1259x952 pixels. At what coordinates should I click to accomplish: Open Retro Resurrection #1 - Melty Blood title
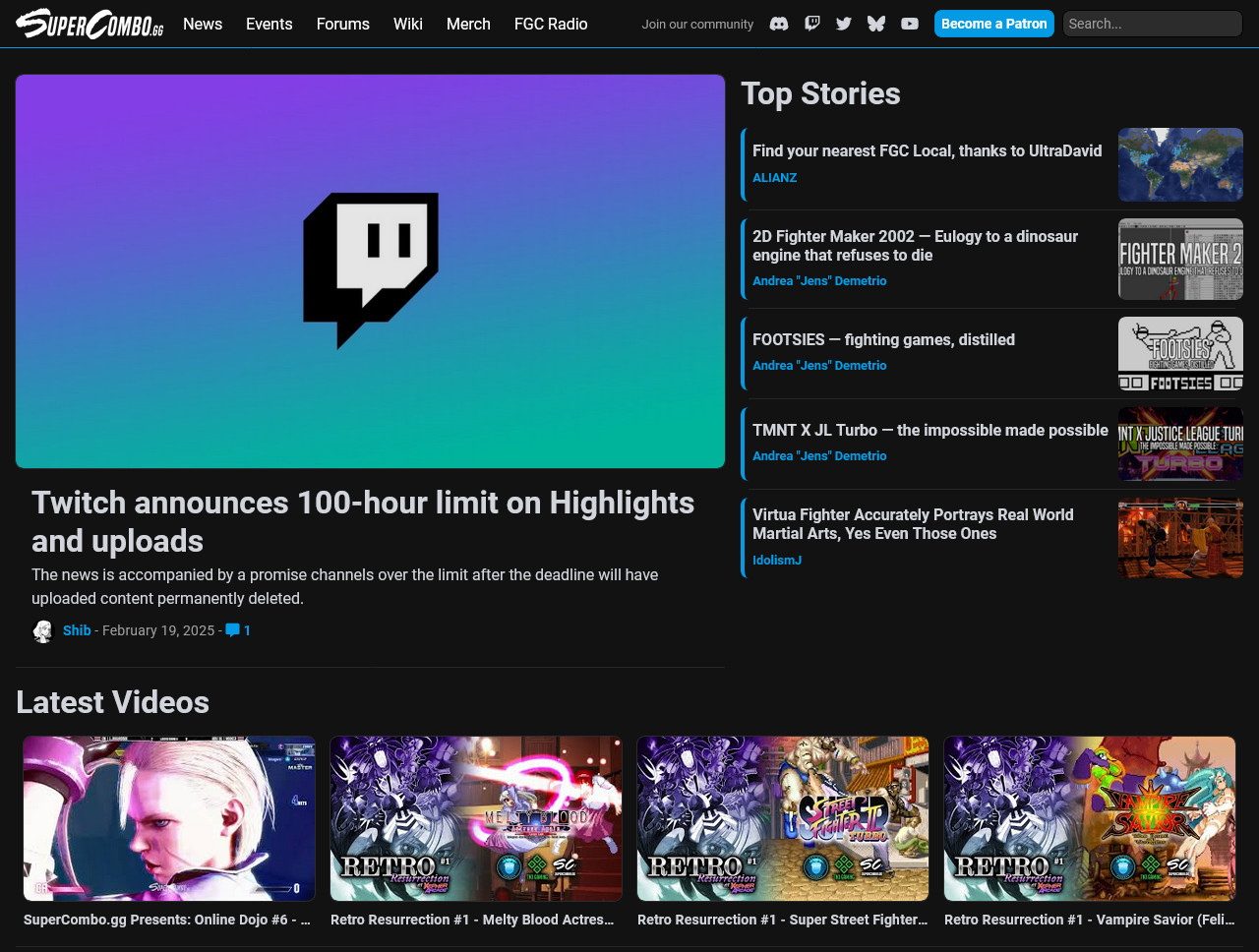(472, 920)
